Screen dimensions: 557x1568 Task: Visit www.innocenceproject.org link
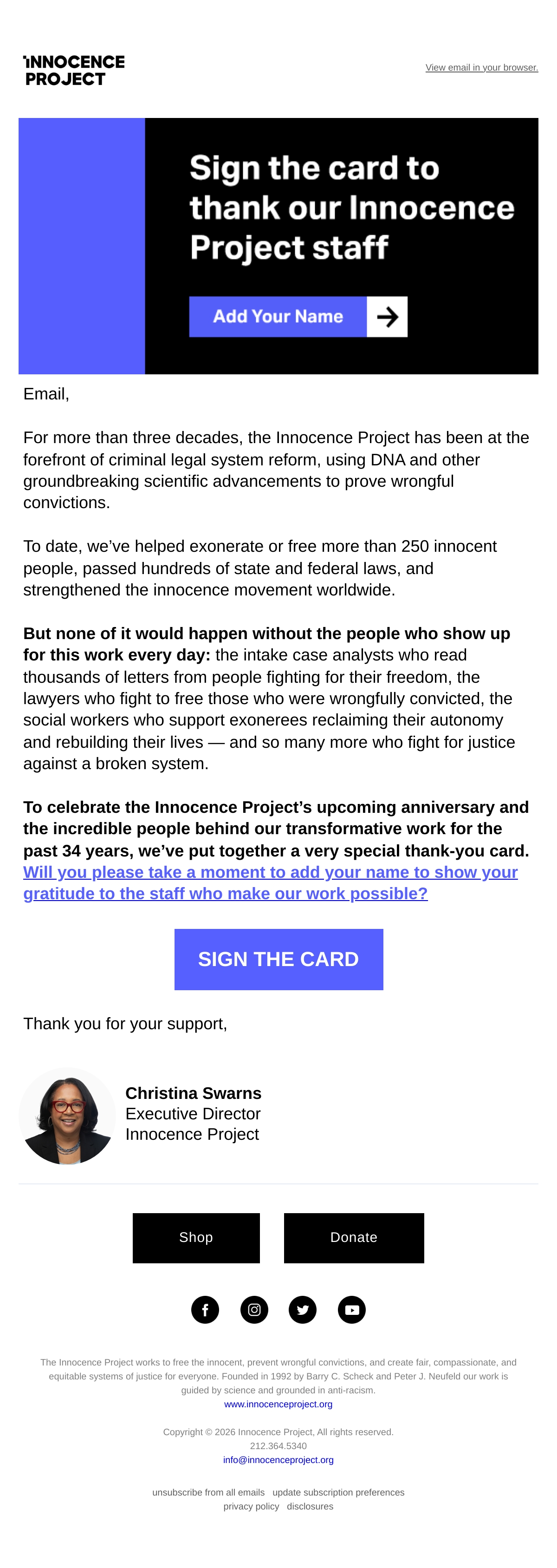(278, 1404)
